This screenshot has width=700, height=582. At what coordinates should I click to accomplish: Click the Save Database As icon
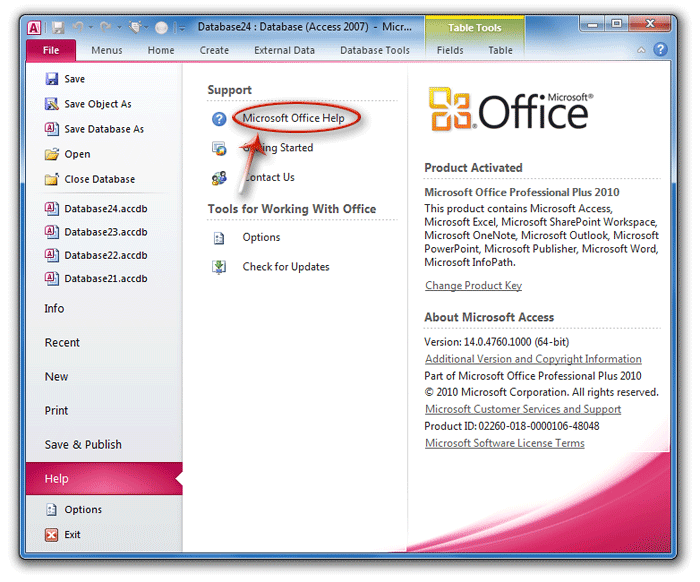52,129
